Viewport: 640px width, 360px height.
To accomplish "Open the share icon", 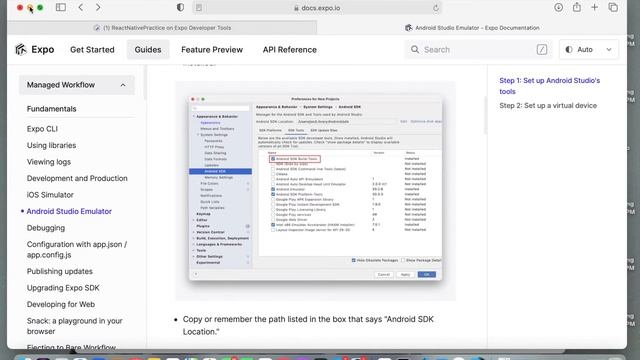I will [577, 7].
